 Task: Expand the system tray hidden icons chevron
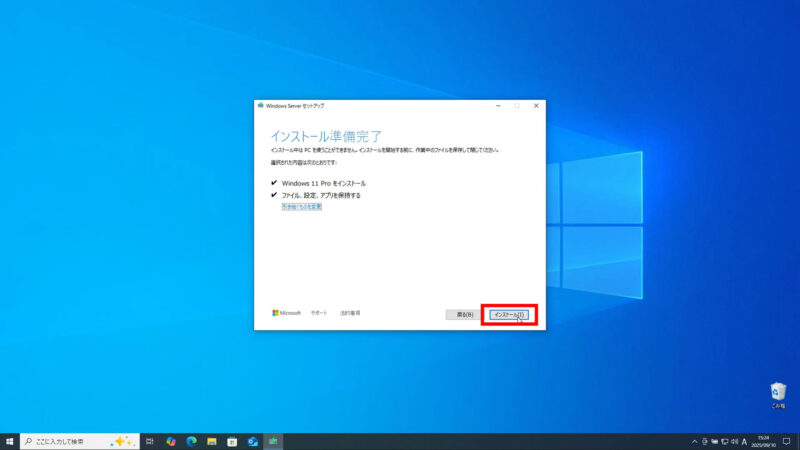[694, 441]
